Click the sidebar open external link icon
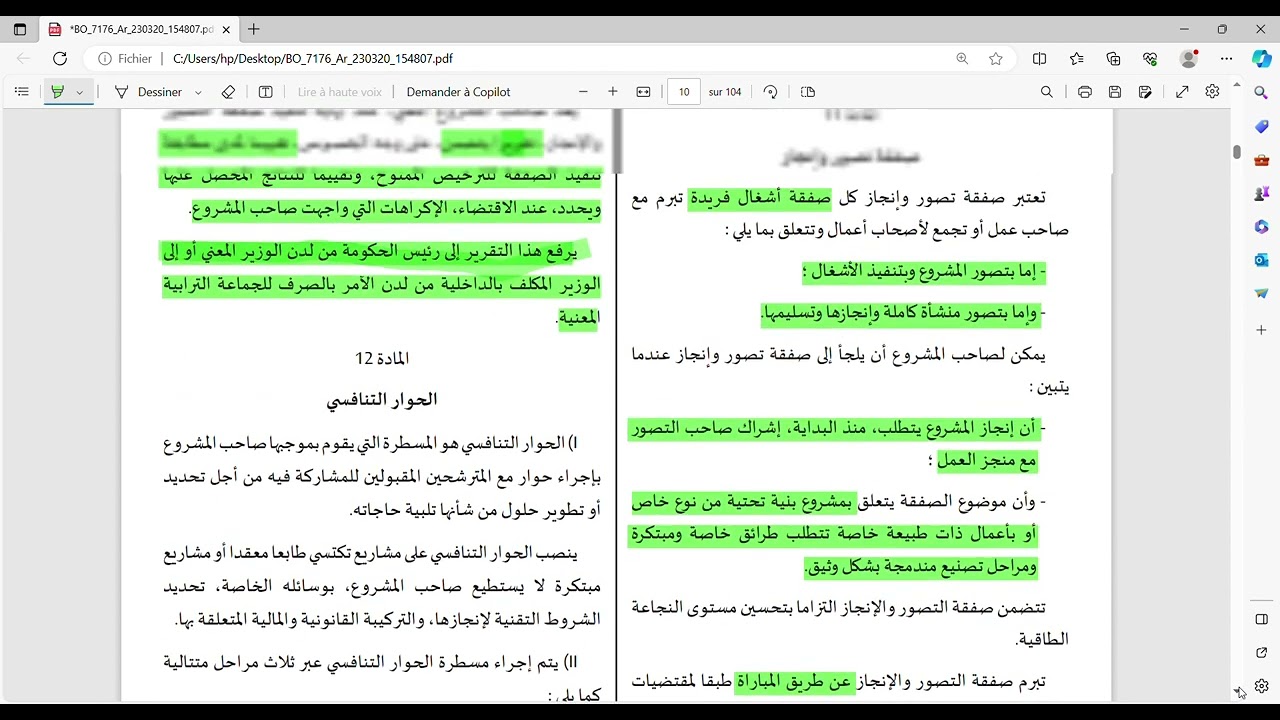Screen dimensions: 1280x720 [x=1262, y=653]
